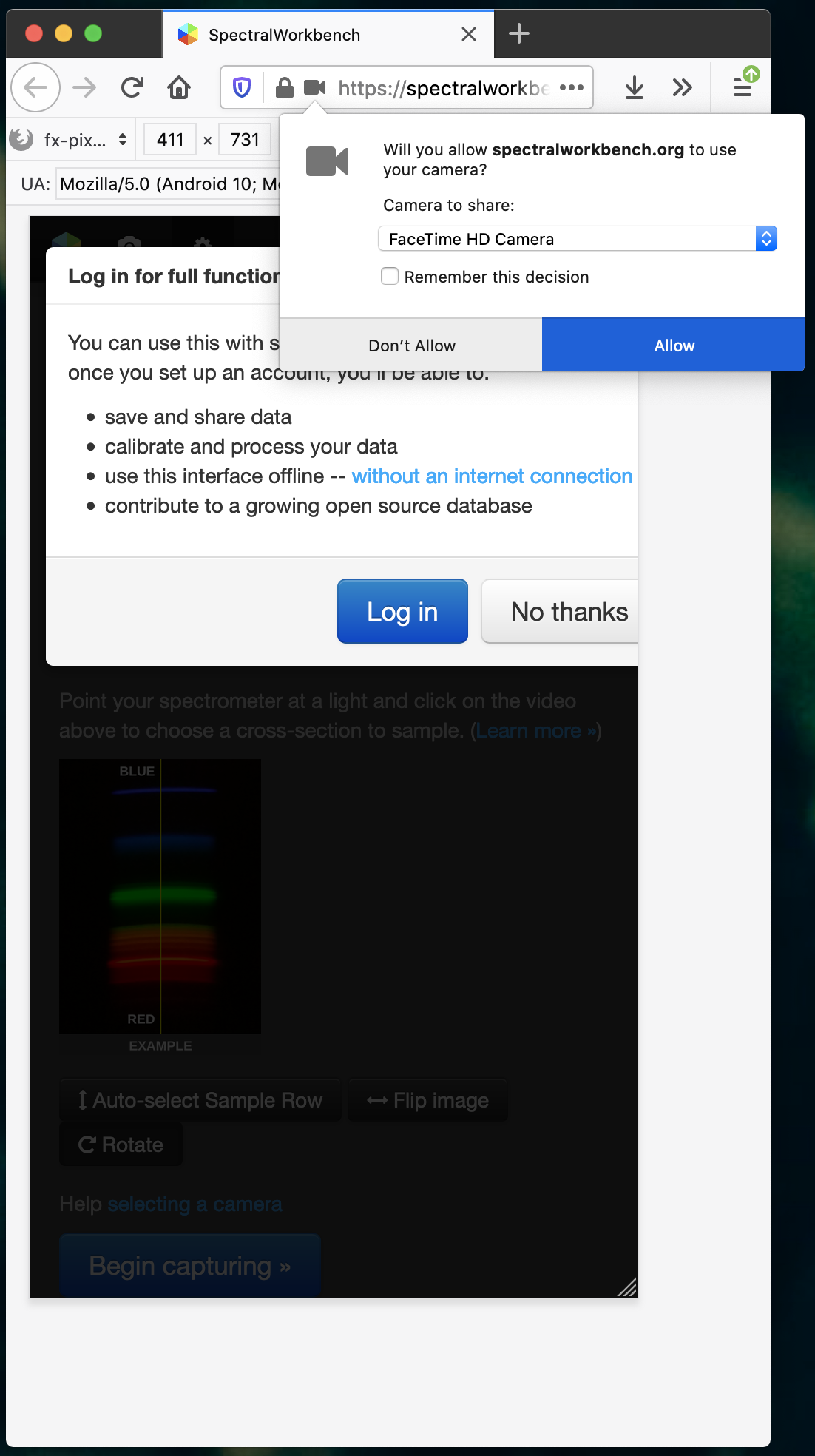Click the padlock site security icon
Image resolution: width=815 pixels, height=1456 pixels.
click(x=284, y=88)
